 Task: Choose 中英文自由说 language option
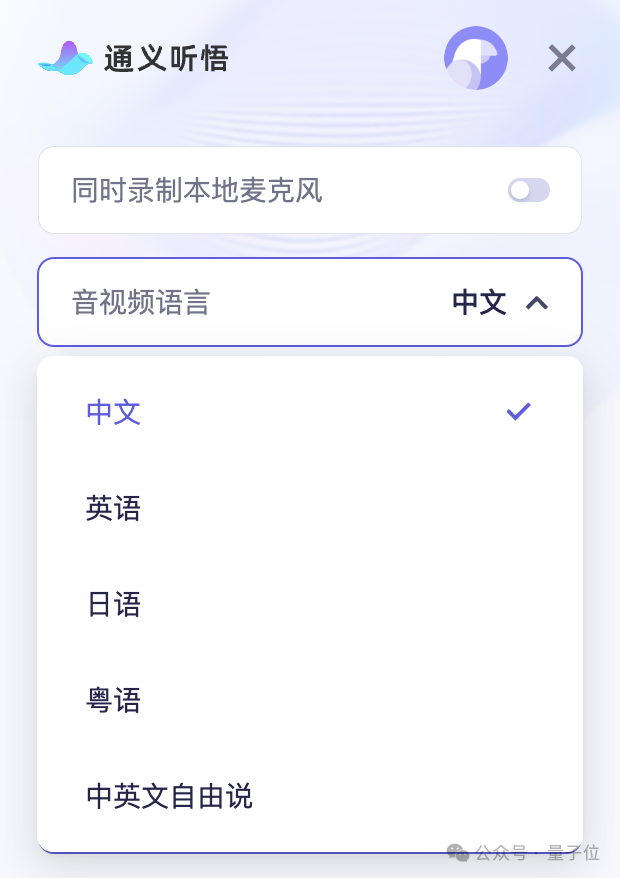point(168,797)
